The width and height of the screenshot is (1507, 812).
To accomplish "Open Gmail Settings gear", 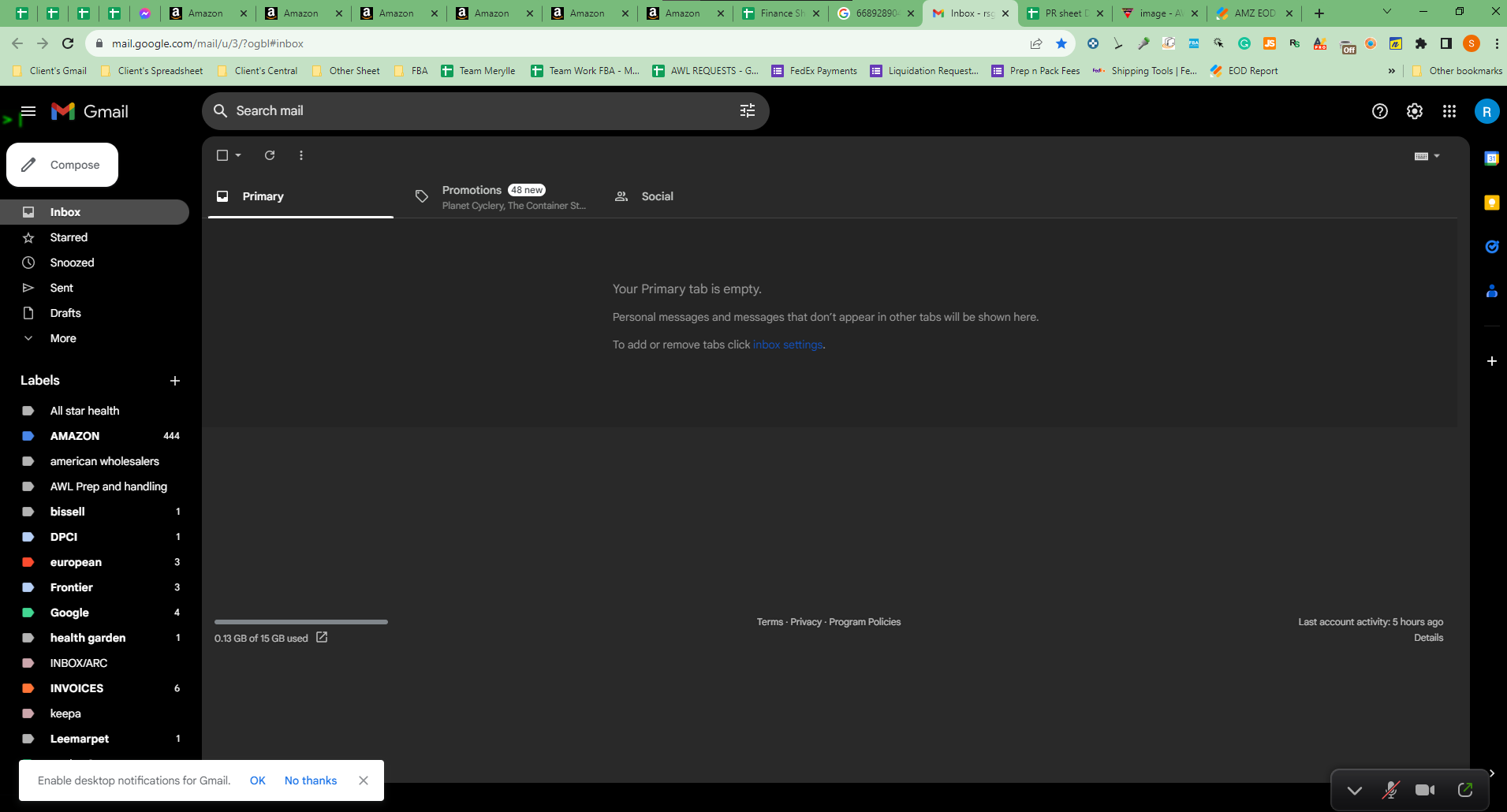I will tap(1414, 111).
